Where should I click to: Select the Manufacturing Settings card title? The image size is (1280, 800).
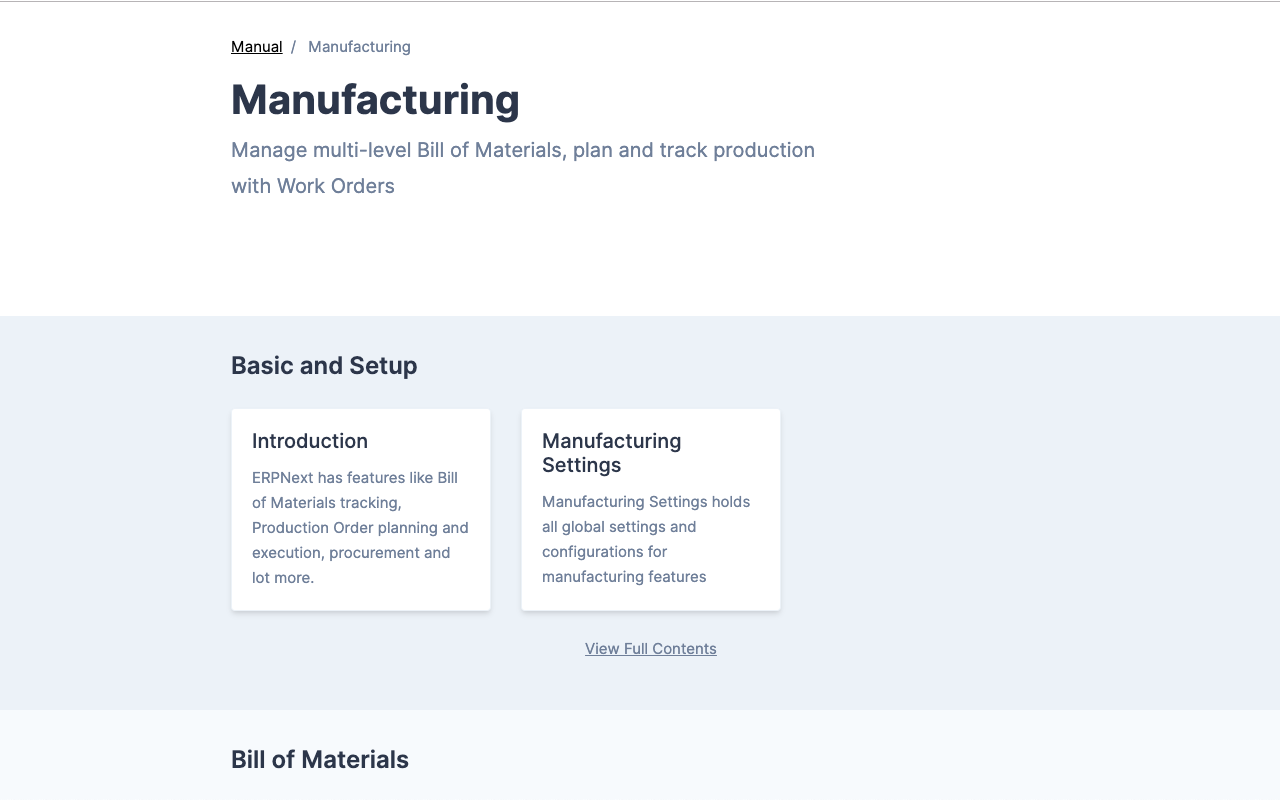pyautogui.click(x=611, y=452)
